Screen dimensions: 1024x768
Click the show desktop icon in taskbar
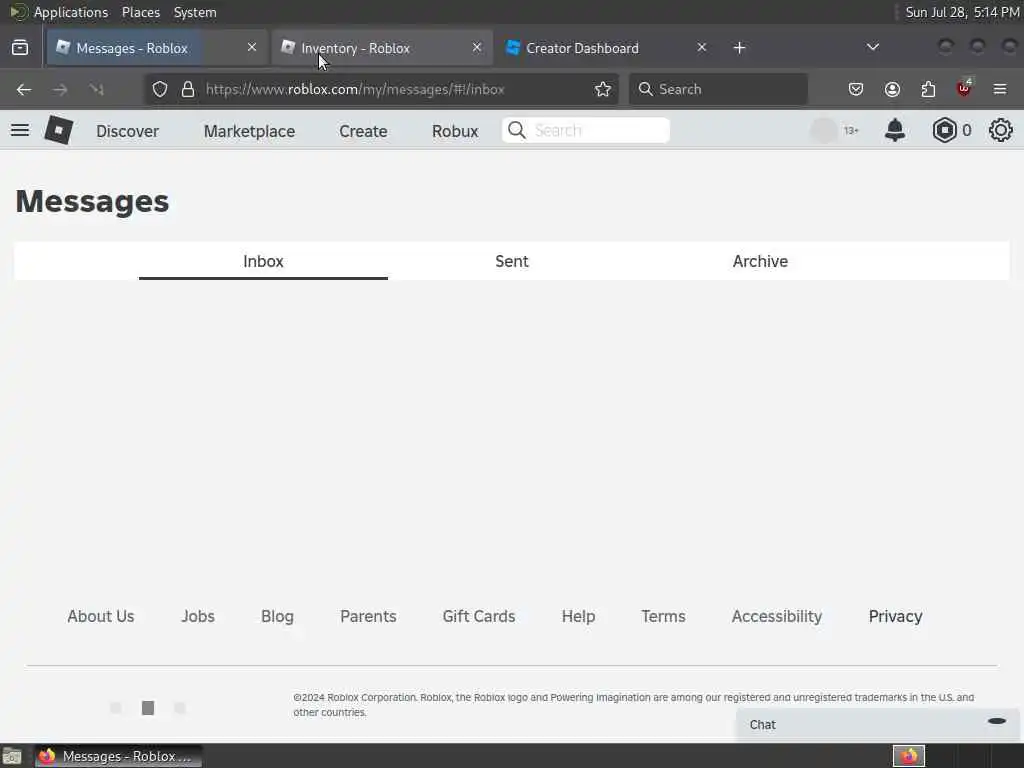(x=12, y=757)
